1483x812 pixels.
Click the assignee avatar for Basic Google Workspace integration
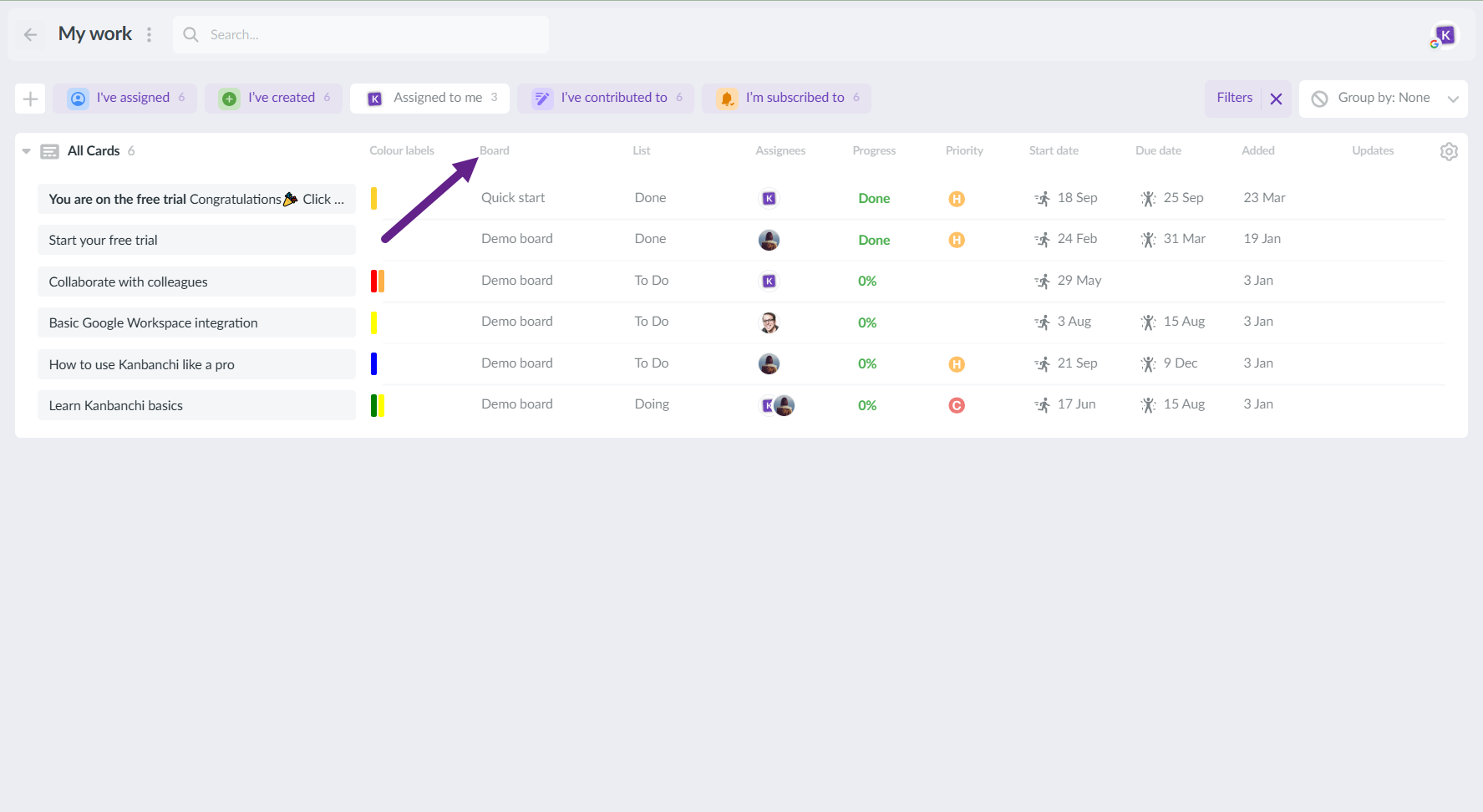point(769,322)
